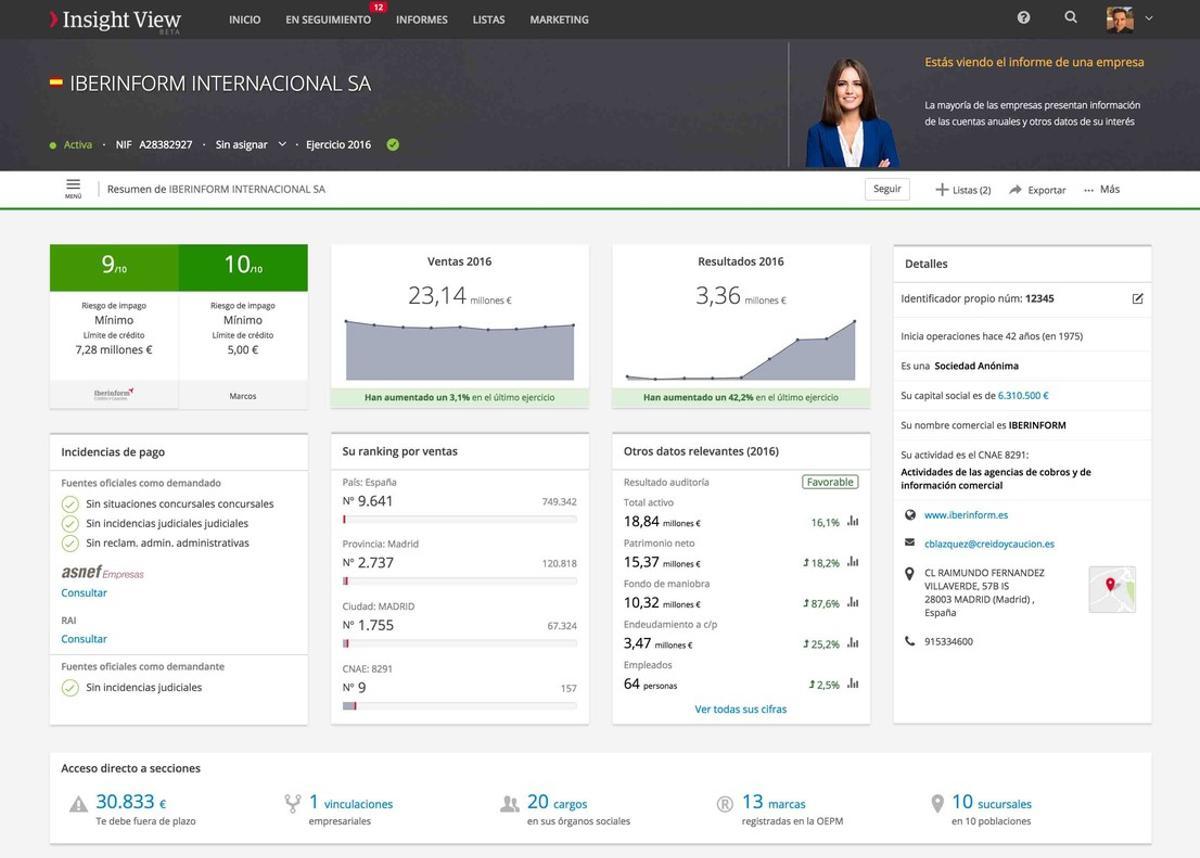The image size is (1200, 858).
Task: Open chart icon for Endeudamiento a c/p
Action: tap(853, 644)
